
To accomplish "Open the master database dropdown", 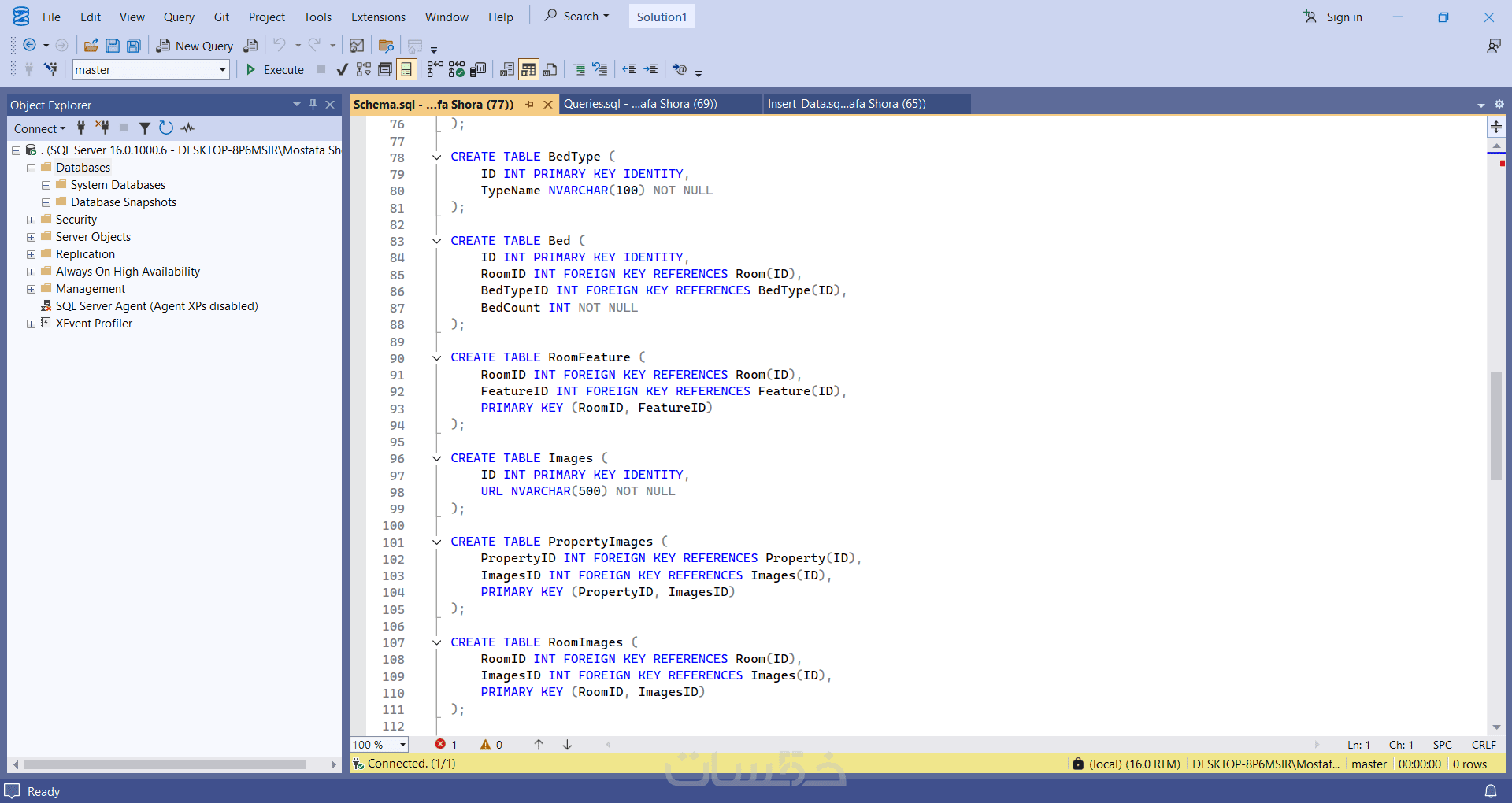I will [x=222, y=70].
